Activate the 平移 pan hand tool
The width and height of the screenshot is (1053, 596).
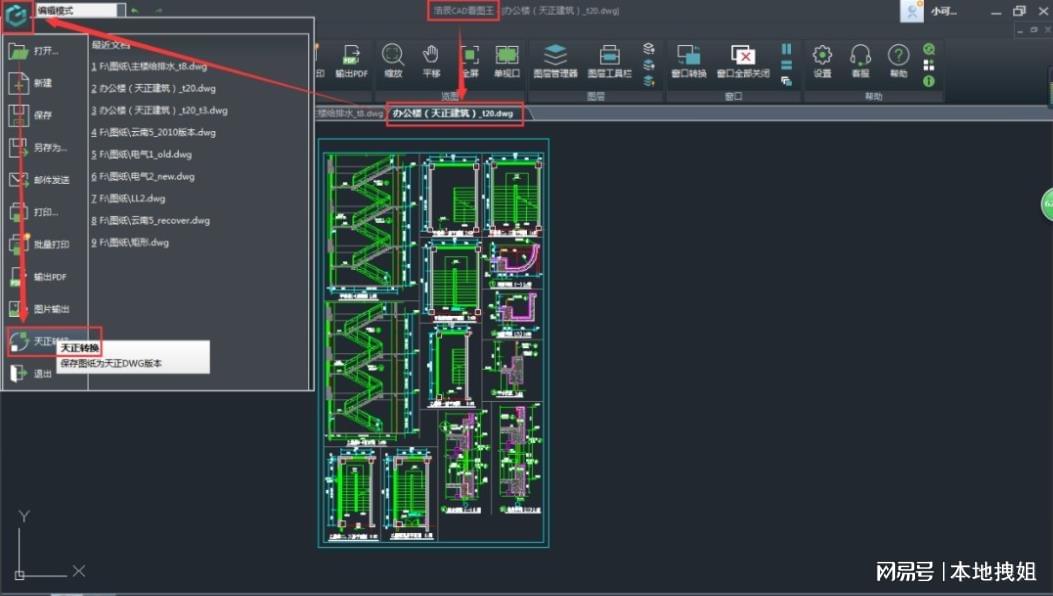click(431, 60)
